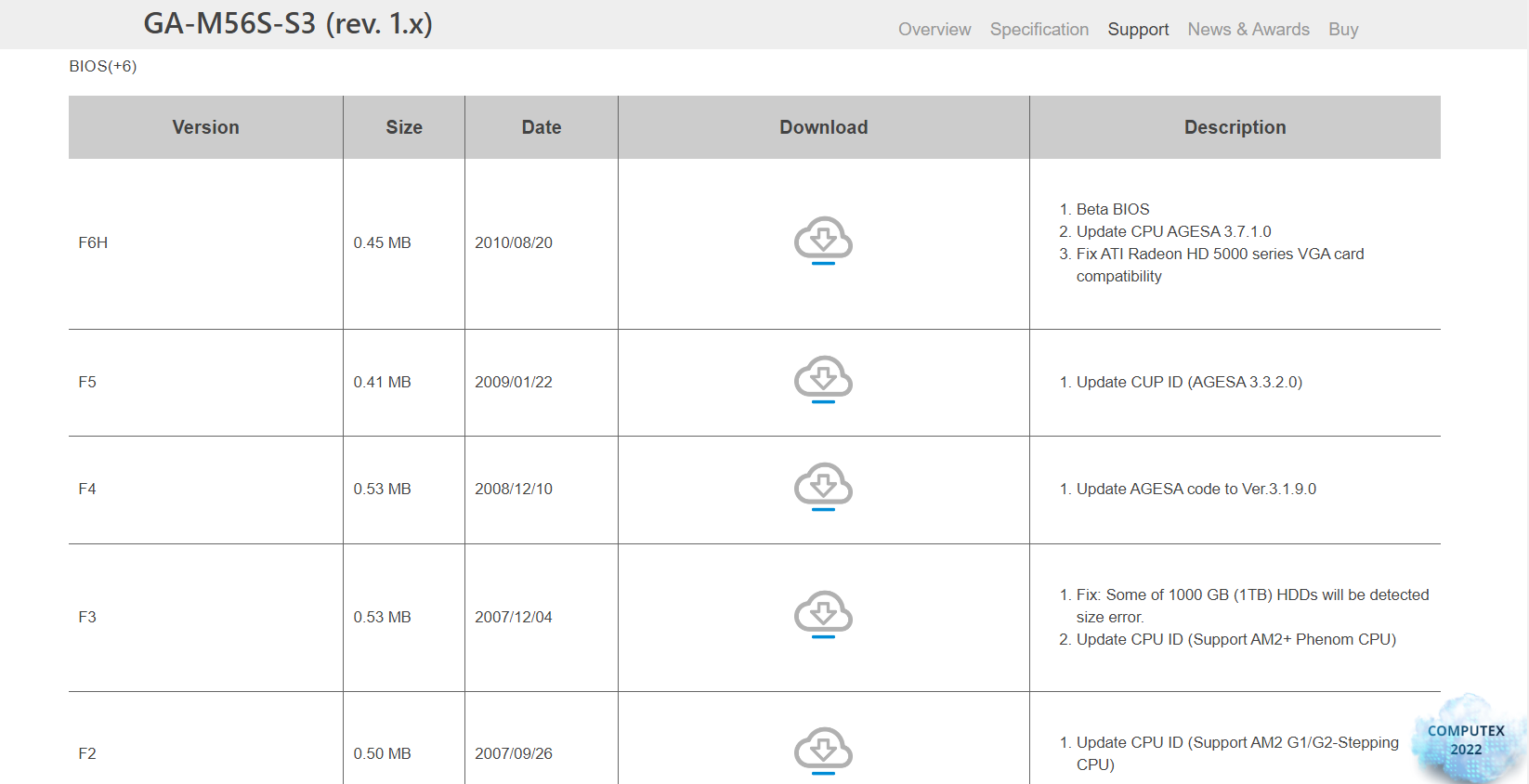Click the Description column header

coord(1235,127)
